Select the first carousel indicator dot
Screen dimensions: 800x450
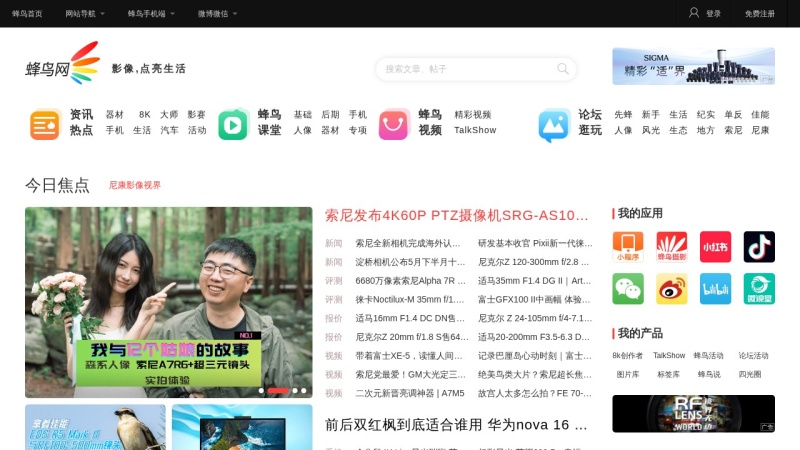[x=261, y=391]
